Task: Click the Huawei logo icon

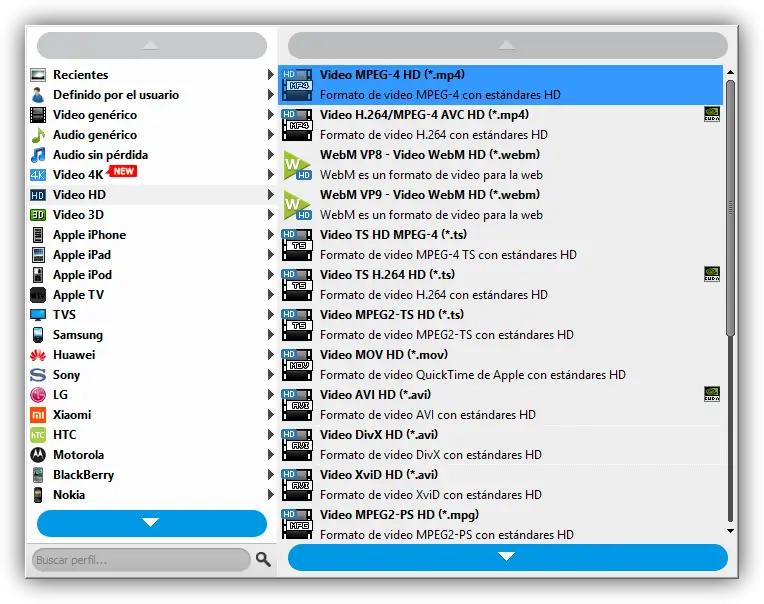Action: click(38, 355)
